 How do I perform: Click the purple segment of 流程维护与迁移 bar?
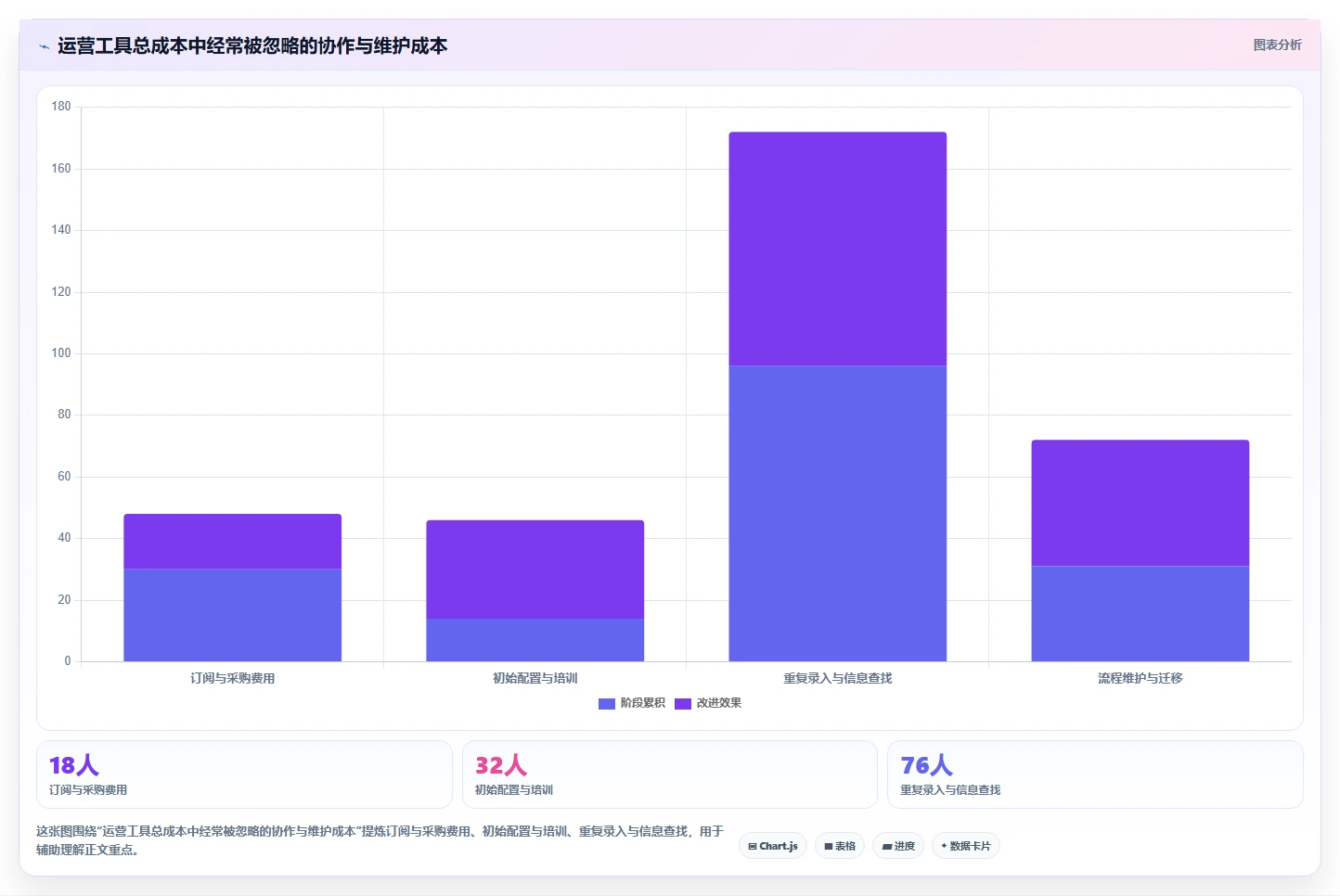click(x=1140, y=503)
